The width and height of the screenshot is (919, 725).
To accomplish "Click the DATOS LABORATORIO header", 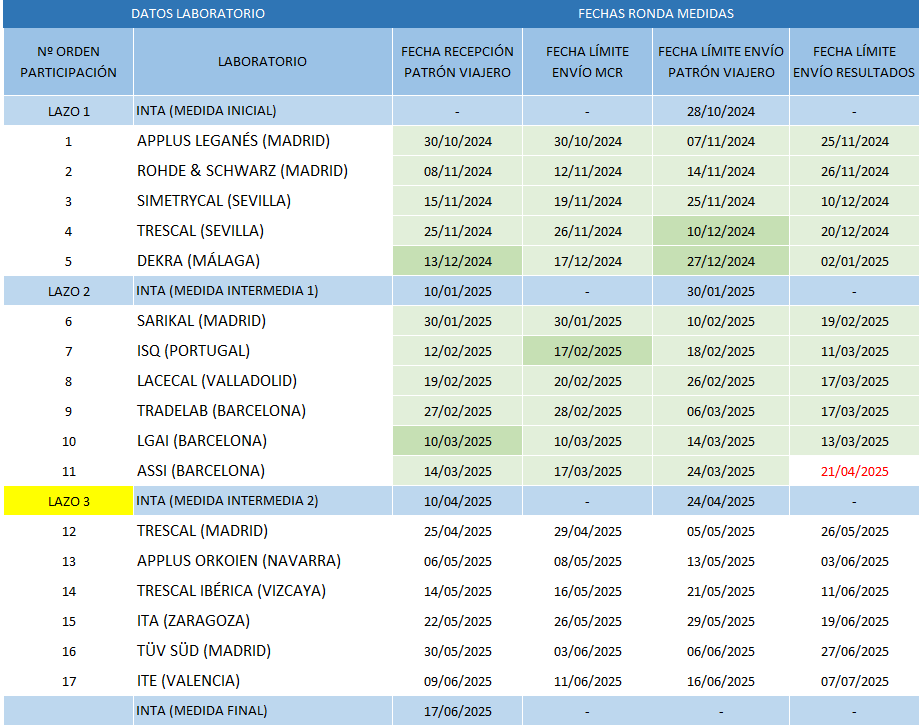I will 198,13.
